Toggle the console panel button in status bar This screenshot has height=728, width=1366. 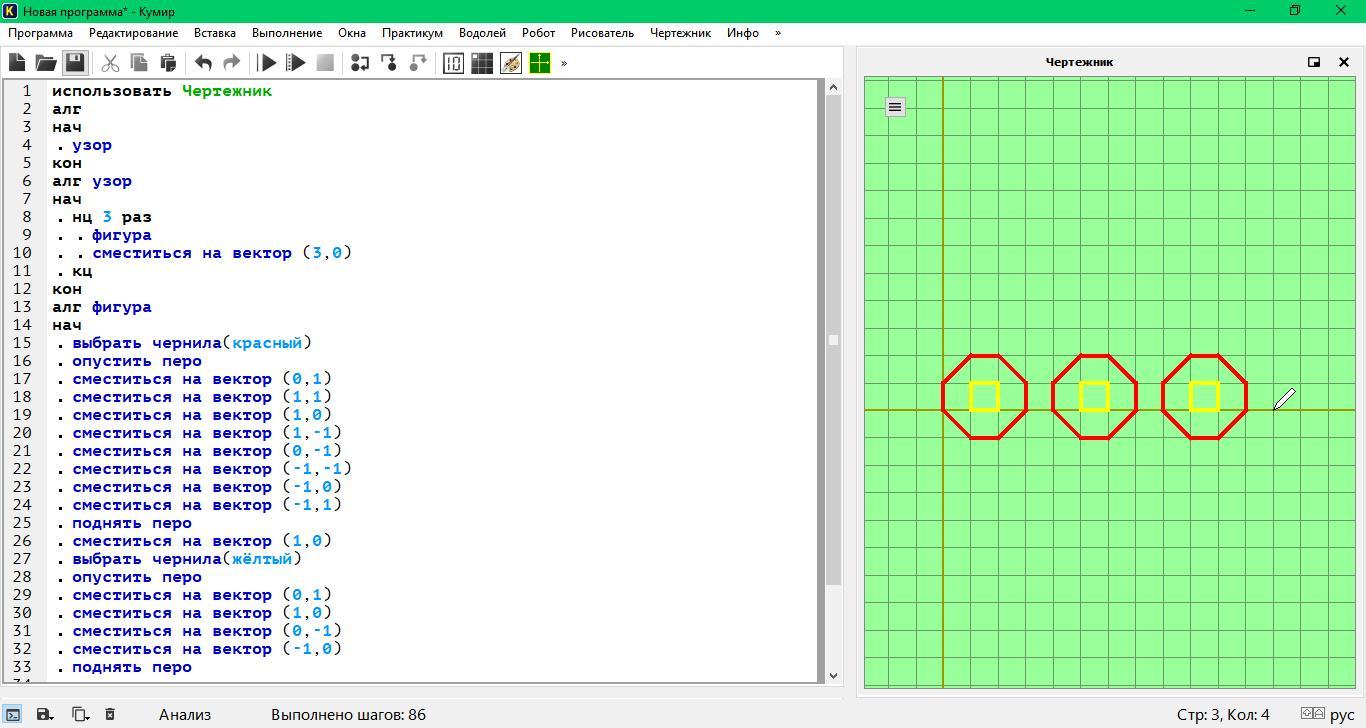13,714
